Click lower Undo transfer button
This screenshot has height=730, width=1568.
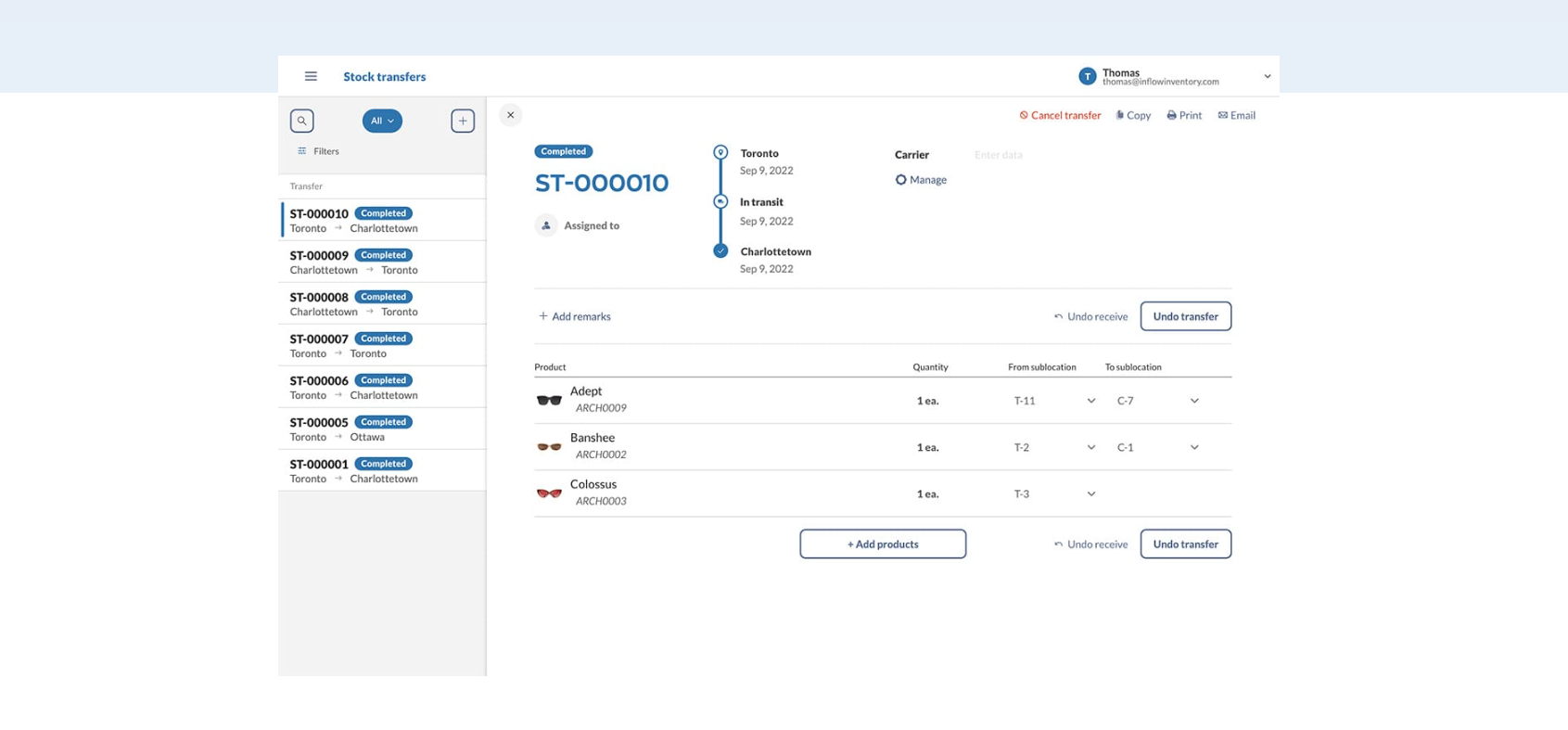tap(1186, 544)
